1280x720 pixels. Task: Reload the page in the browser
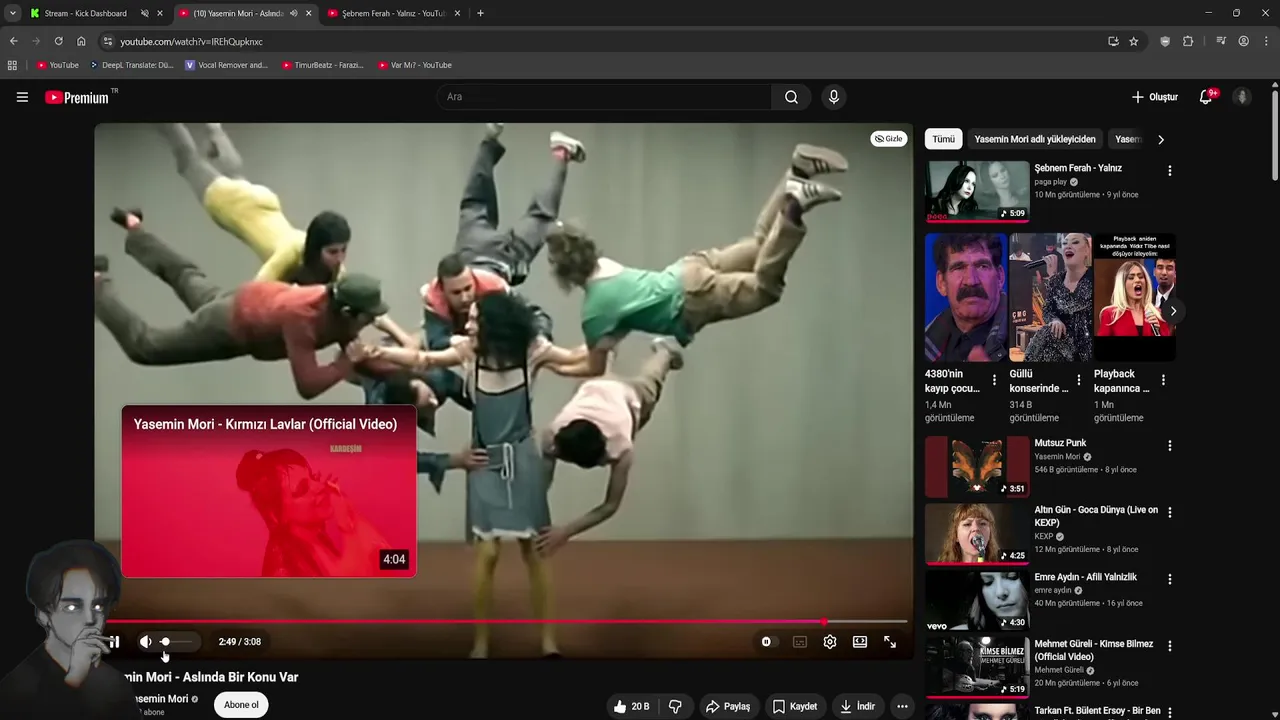58,41
